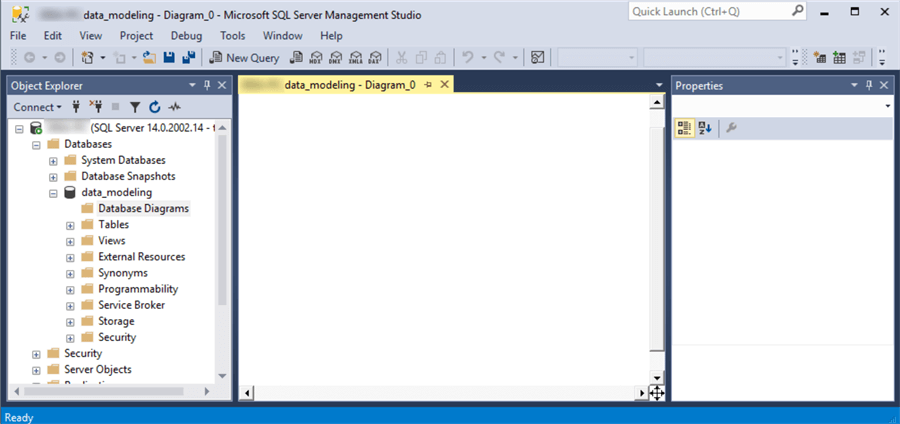Open the View menu
Viewport: 900px width, 424px height.
[91, 36]
